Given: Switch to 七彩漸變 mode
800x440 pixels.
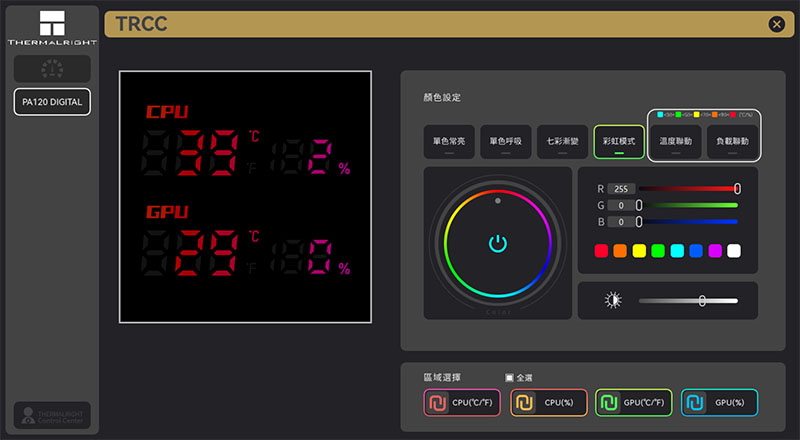Looking at the screenshot, I should 562,141.
